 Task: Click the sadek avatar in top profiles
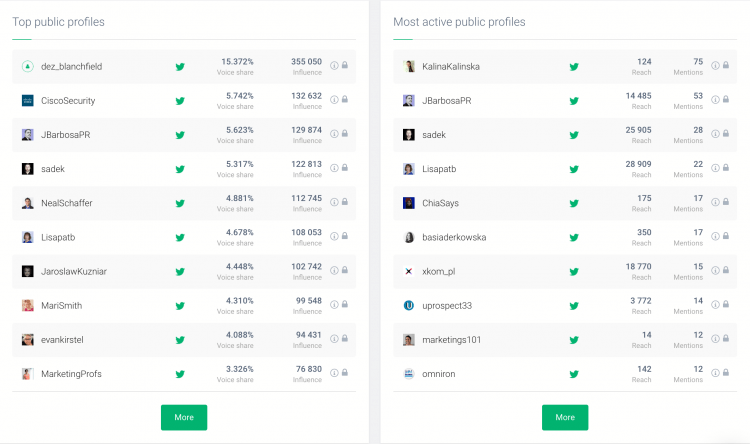(28, 169)
